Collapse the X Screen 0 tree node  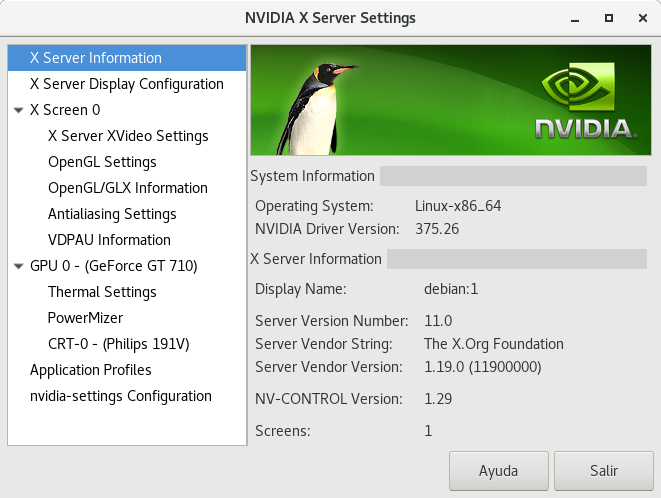(x=19, y=110)
